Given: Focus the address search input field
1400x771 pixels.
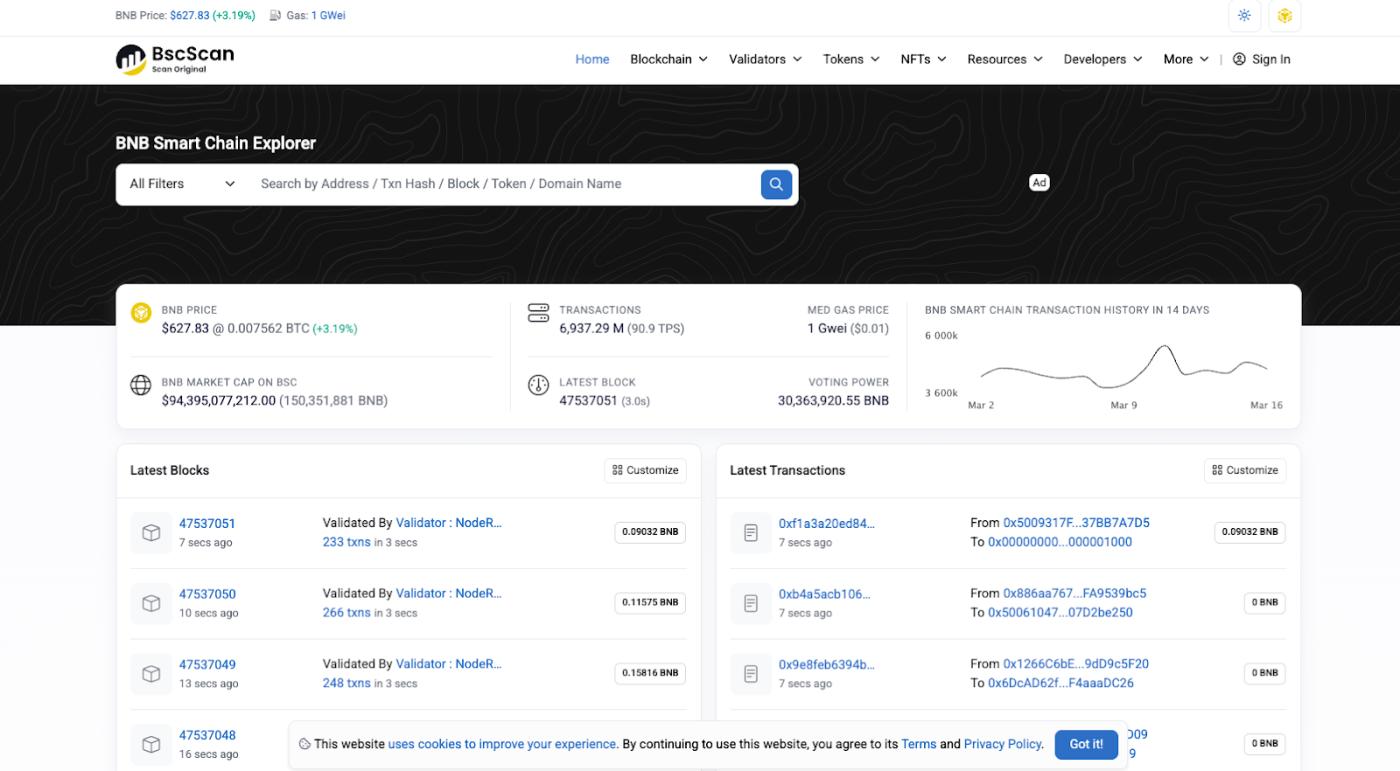Looking at the screenshot, I should tap(500, 184).
